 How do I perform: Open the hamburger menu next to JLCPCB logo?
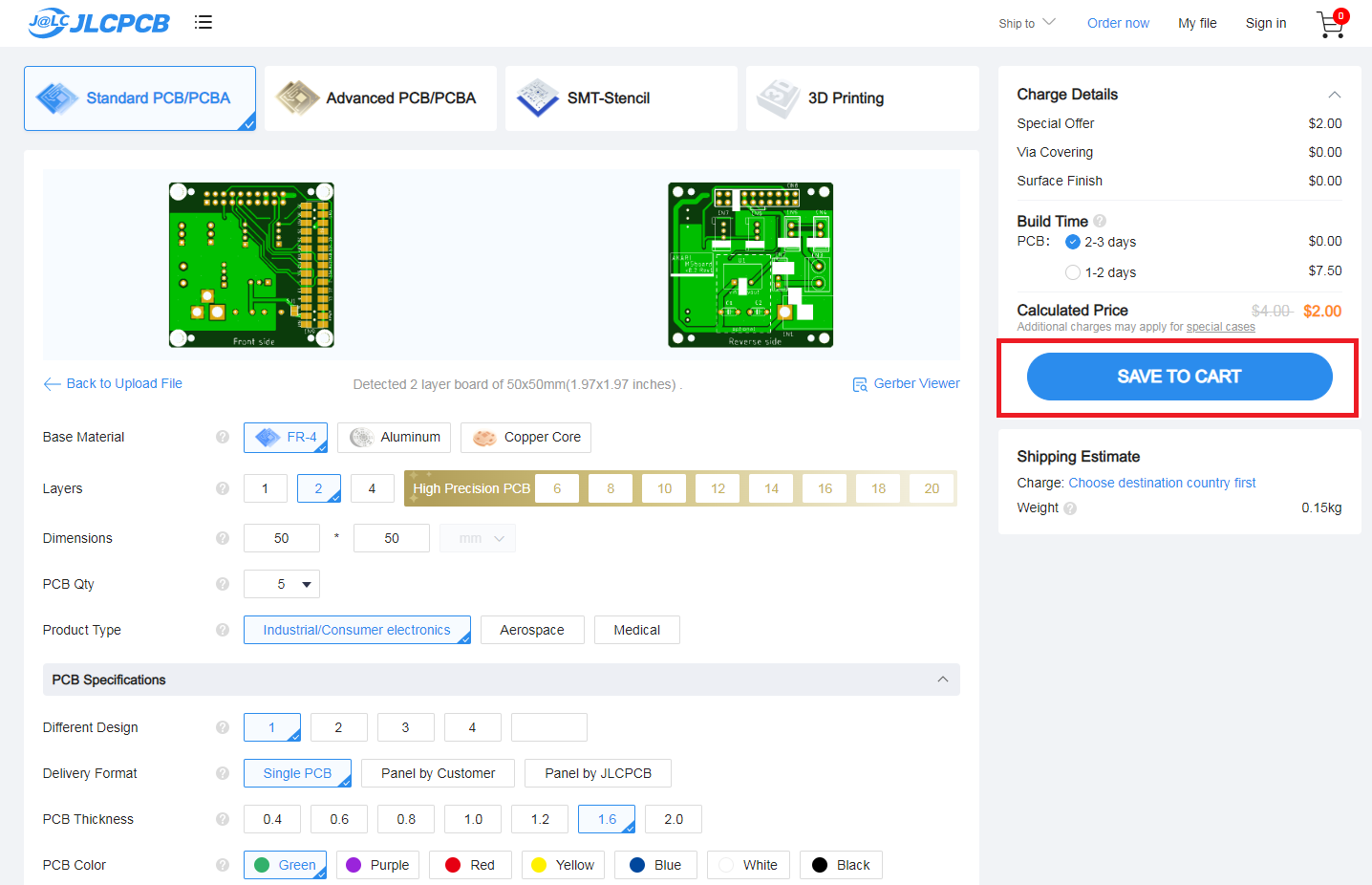[203, 22]
